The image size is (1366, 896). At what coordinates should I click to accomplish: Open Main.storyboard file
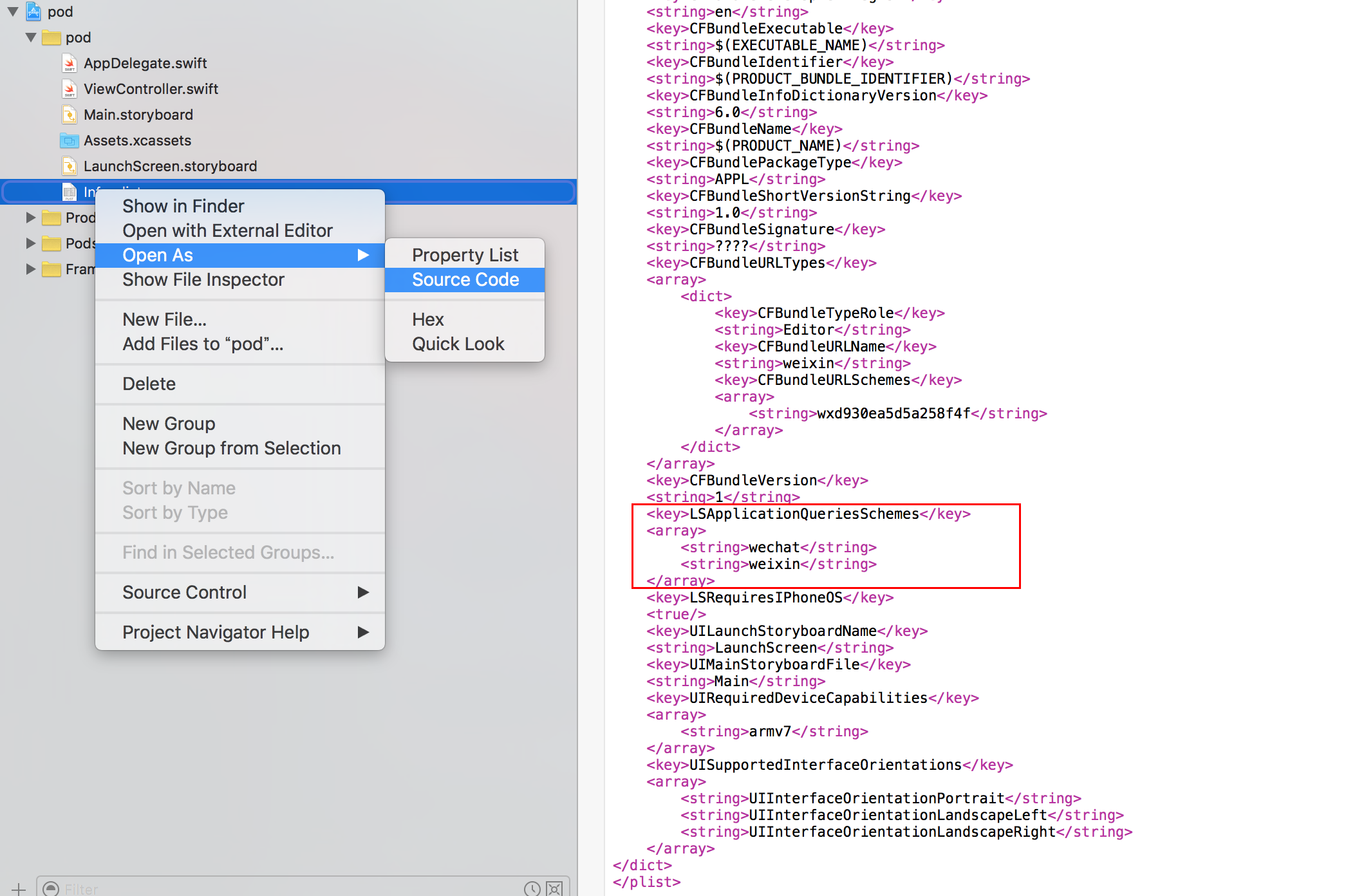coord(138,115)
